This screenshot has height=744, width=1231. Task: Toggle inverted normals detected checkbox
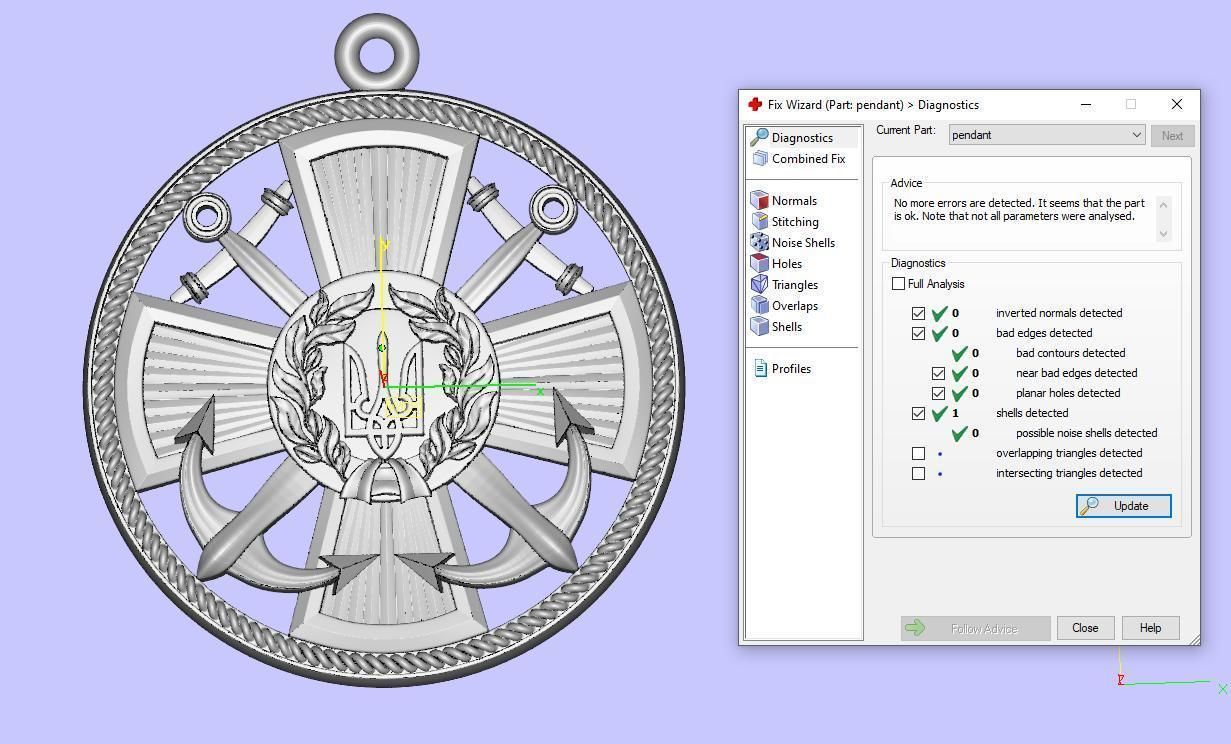click(918, 313)
